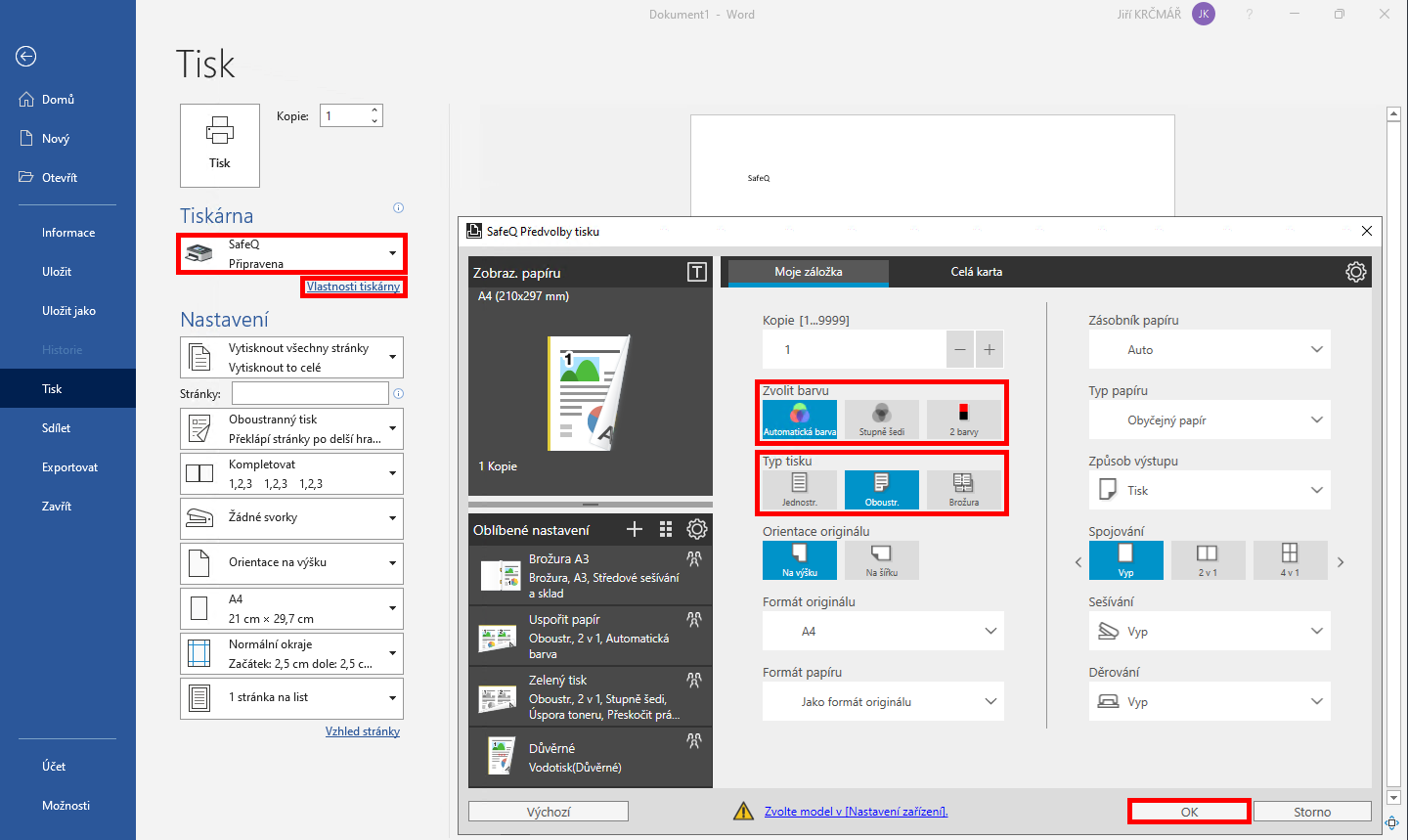Open the Vlastnosti tiskárny link
The height and width of the screenshot is (840, 1408).
[x=353, y=287]
